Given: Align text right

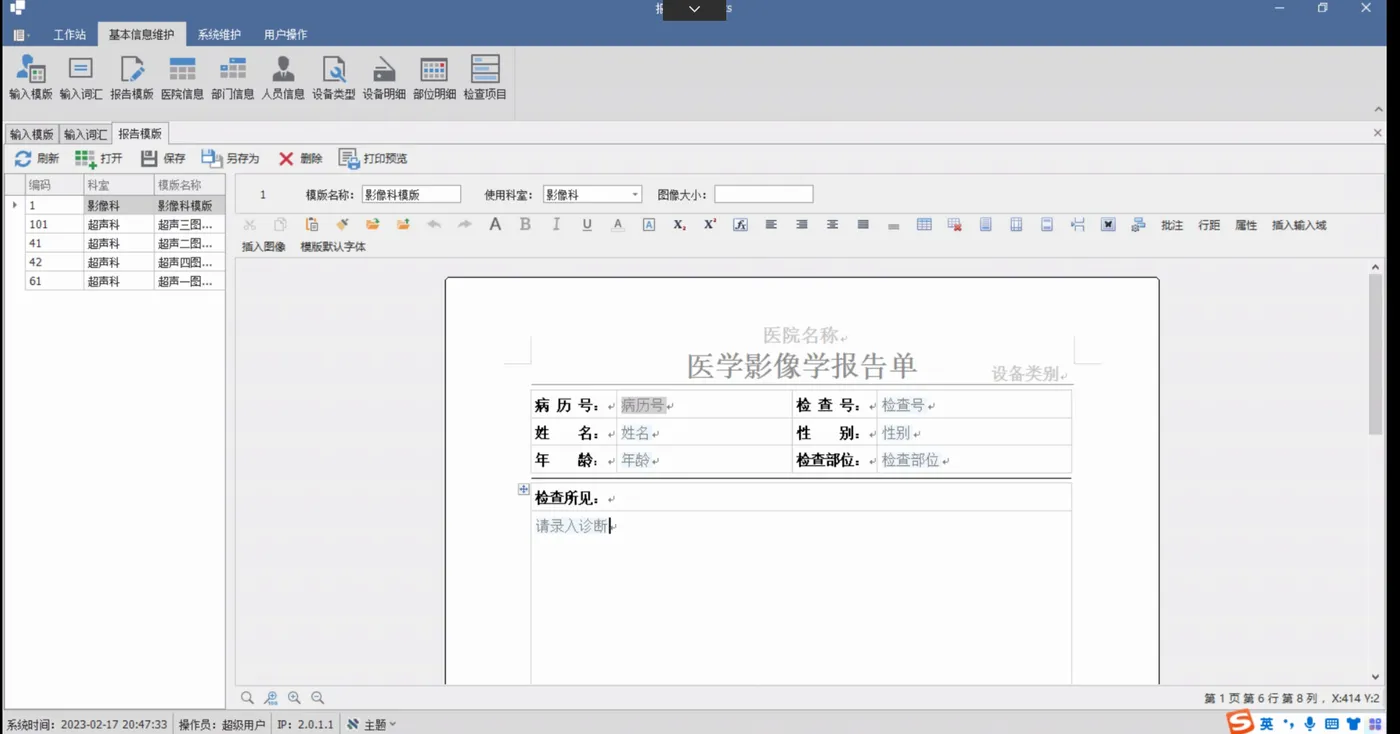Looking at the screenshot, I should [802, 225].
